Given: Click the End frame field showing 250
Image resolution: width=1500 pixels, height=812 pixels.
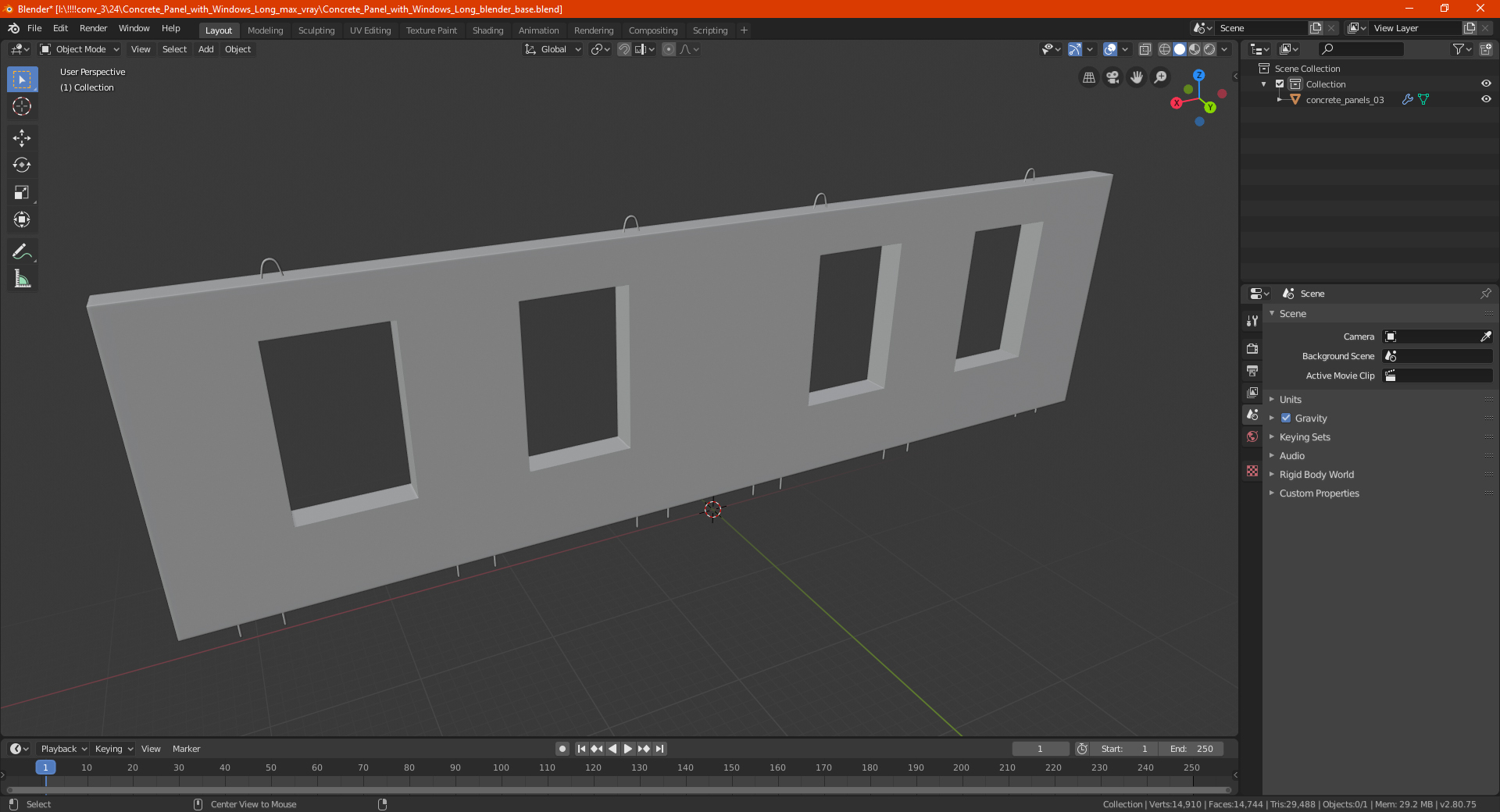Looking at the screenshot, I should pos(1191,749).
